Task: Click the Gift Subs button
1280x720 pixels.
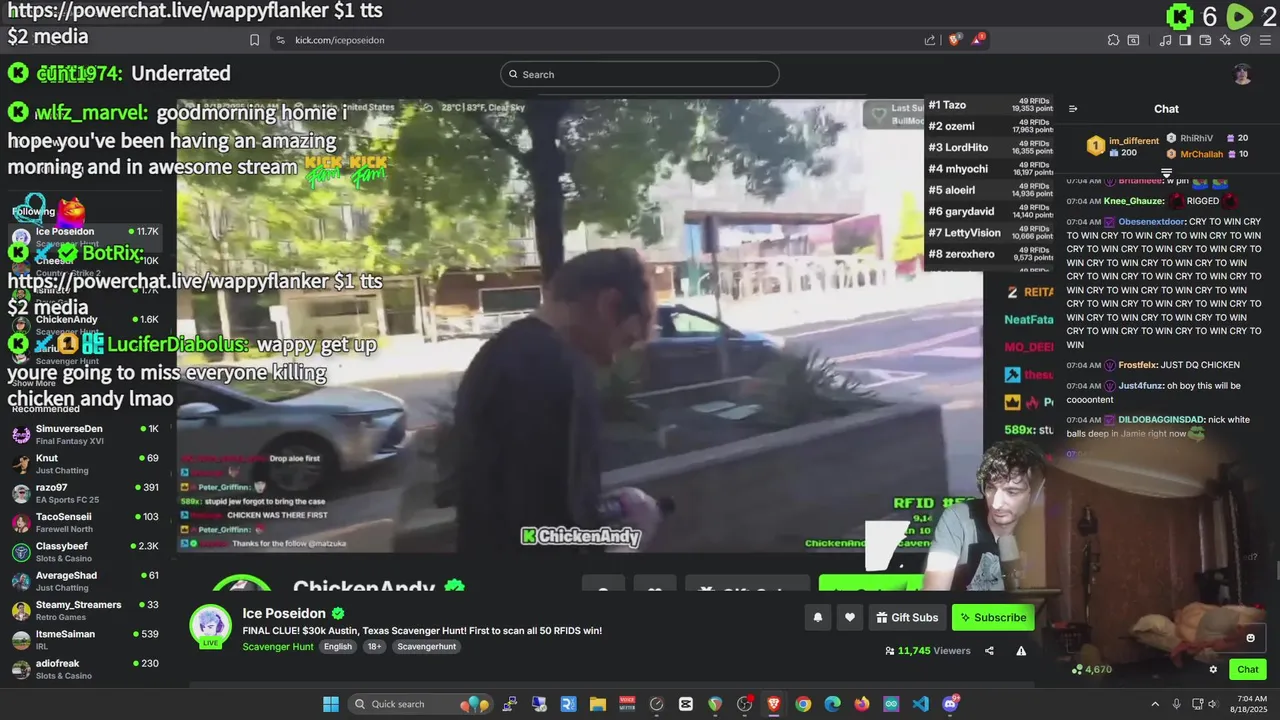Action: pos(907,618)
